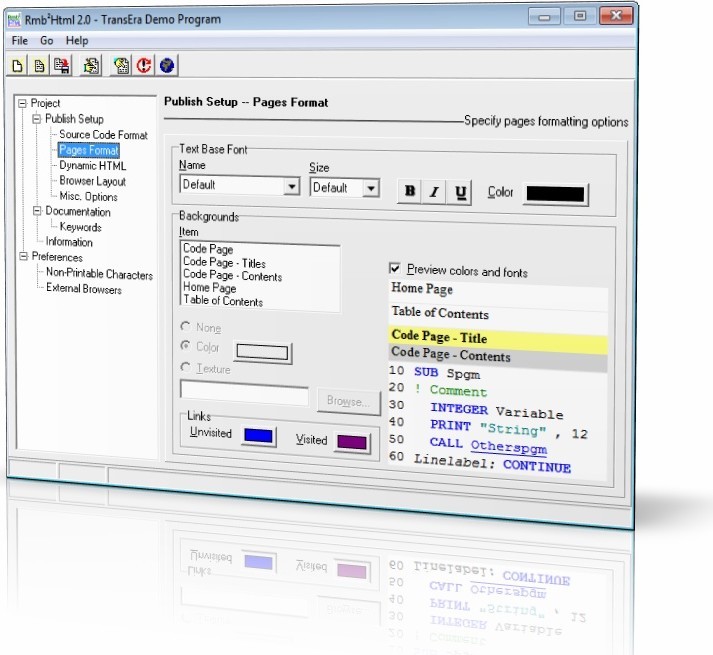Click yellow 'Code Page - Title' preview bar
This screenshot has width=713, height=655.
pyautogui.click(x=498, y=338)
